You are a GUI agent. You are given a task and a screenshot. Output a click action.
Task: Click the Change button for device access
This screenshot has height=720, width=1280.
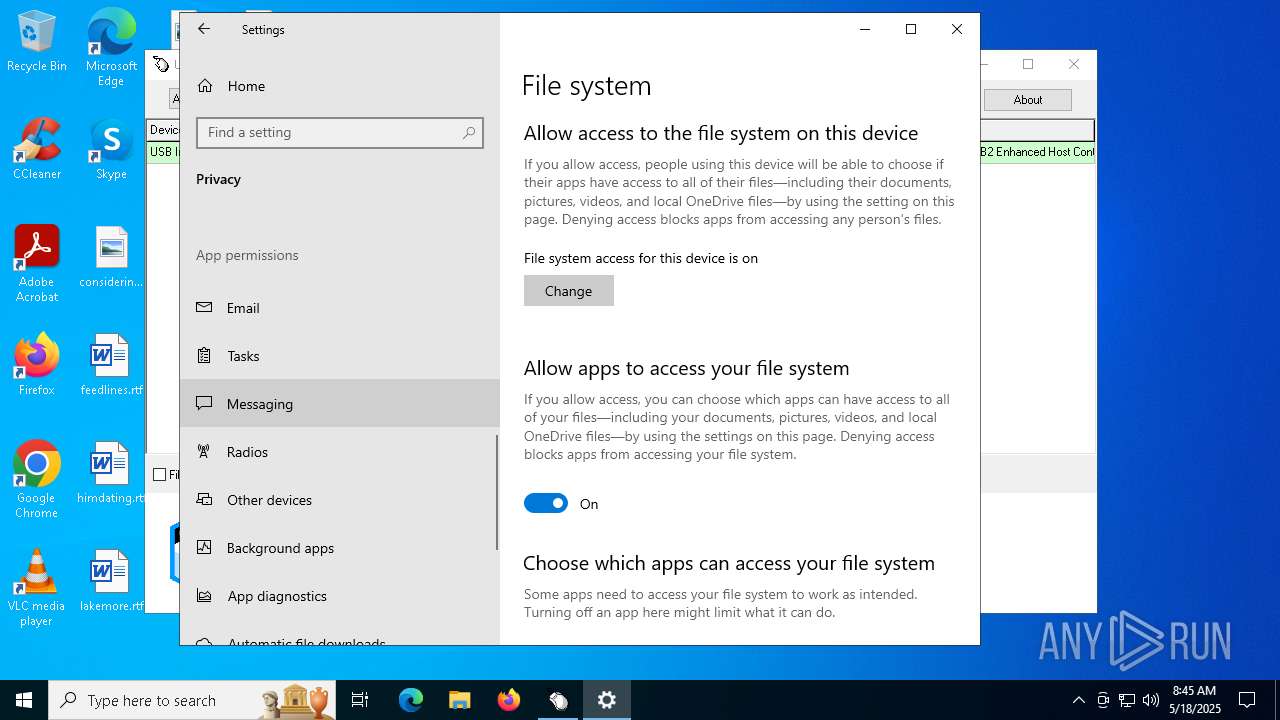point(569,291)
